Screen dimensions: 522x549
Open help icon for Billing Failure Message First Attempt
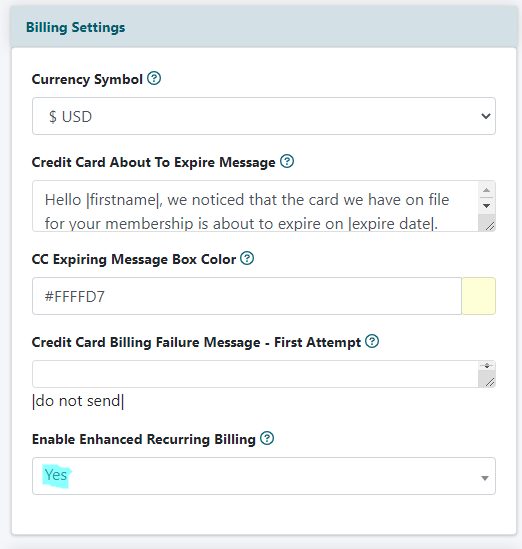point(372,341)
